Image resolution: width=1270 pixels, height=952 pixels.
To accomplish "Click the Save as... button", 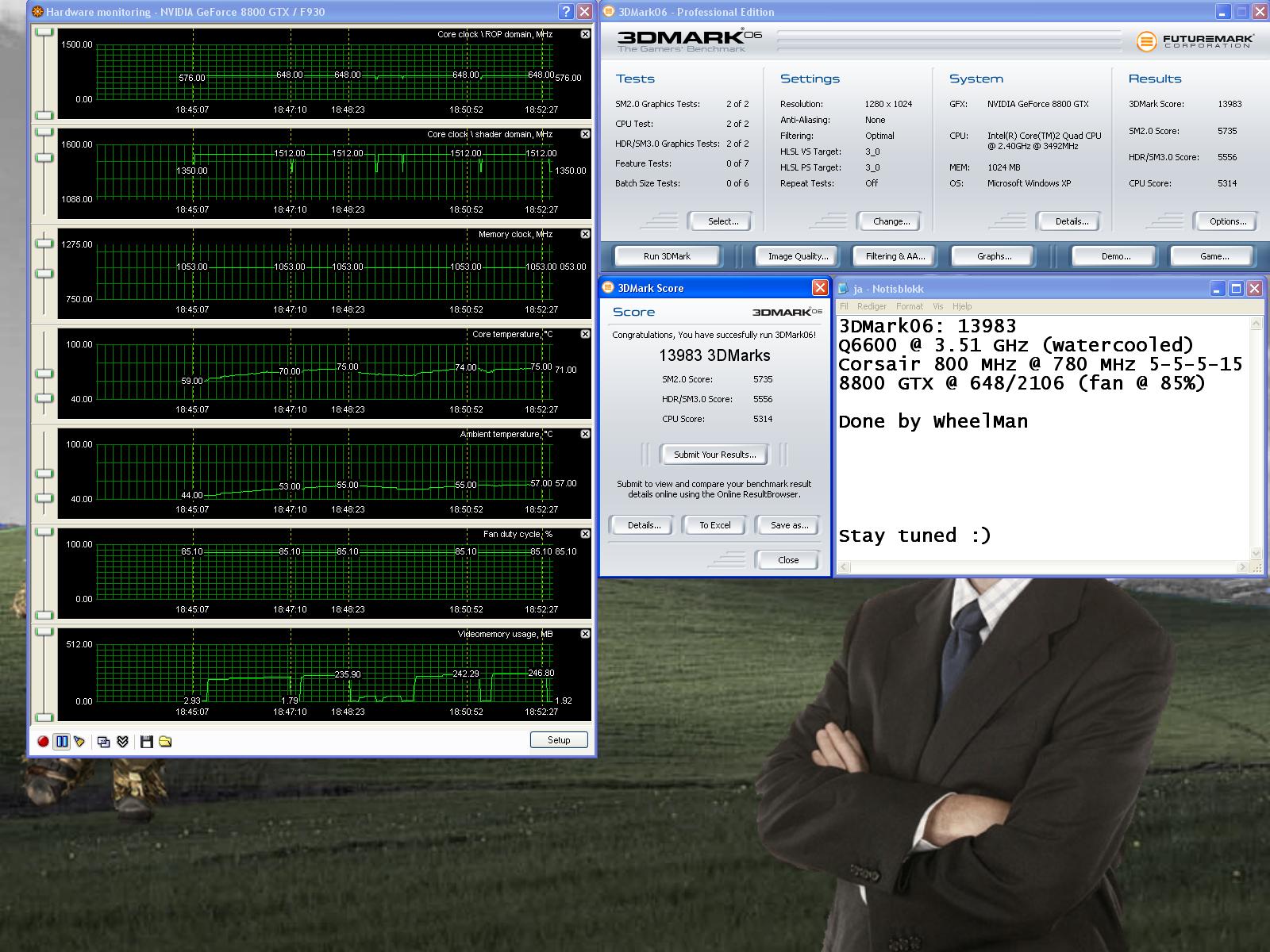I will (789, 525).
